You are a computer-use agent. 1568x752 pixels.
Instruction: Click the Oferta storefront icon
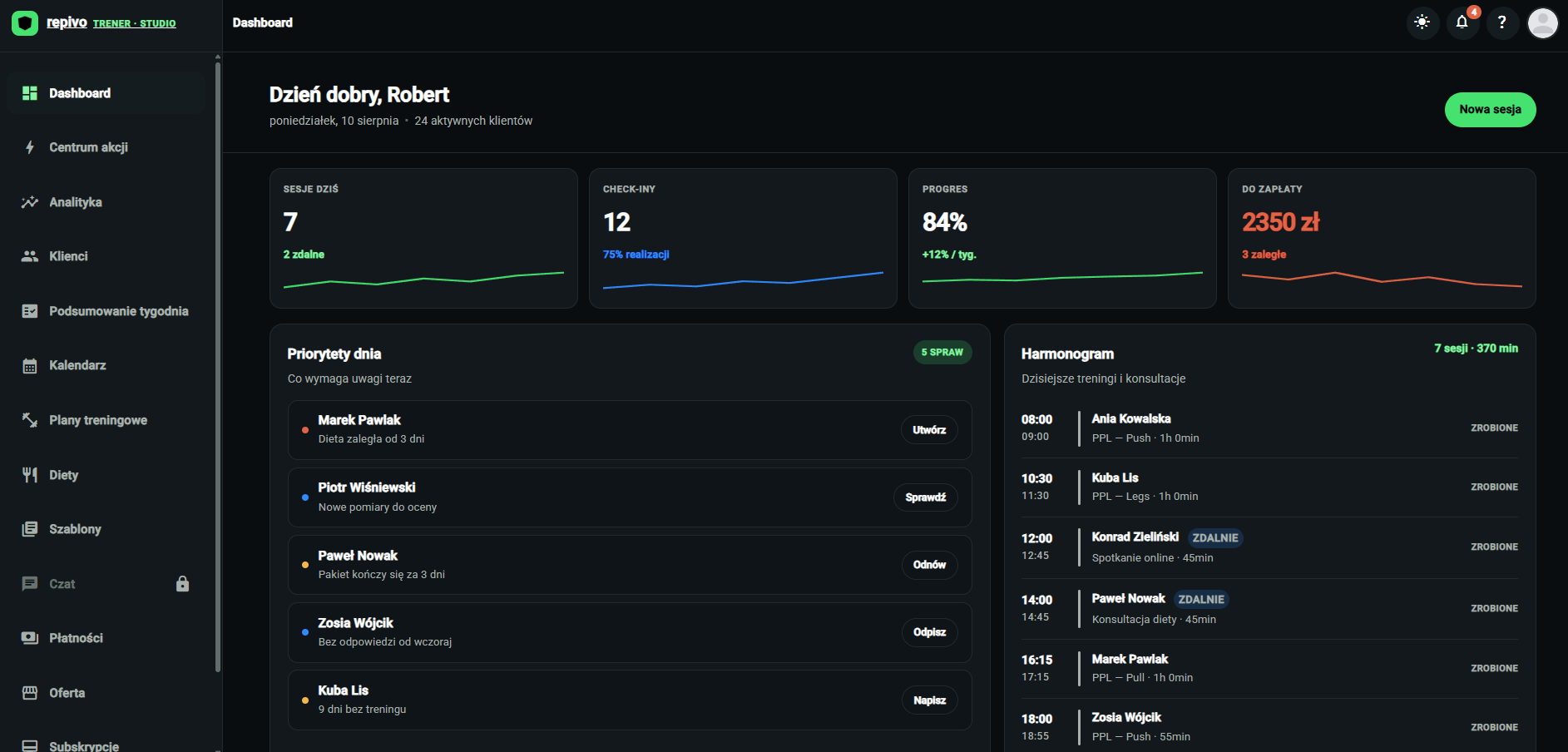(x=30, y=693)
